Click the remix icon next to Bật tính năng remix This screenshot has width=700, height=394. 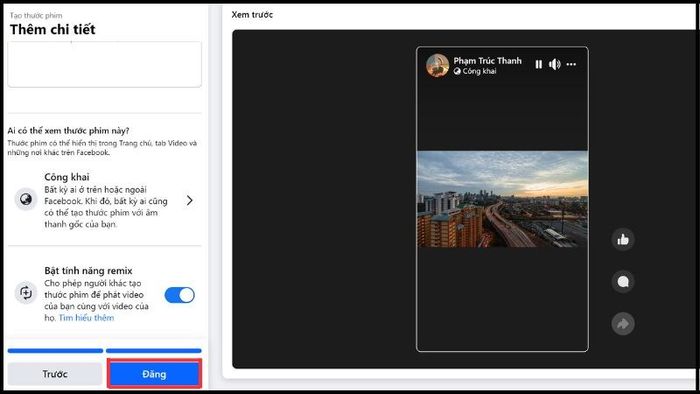pos(26,293)
